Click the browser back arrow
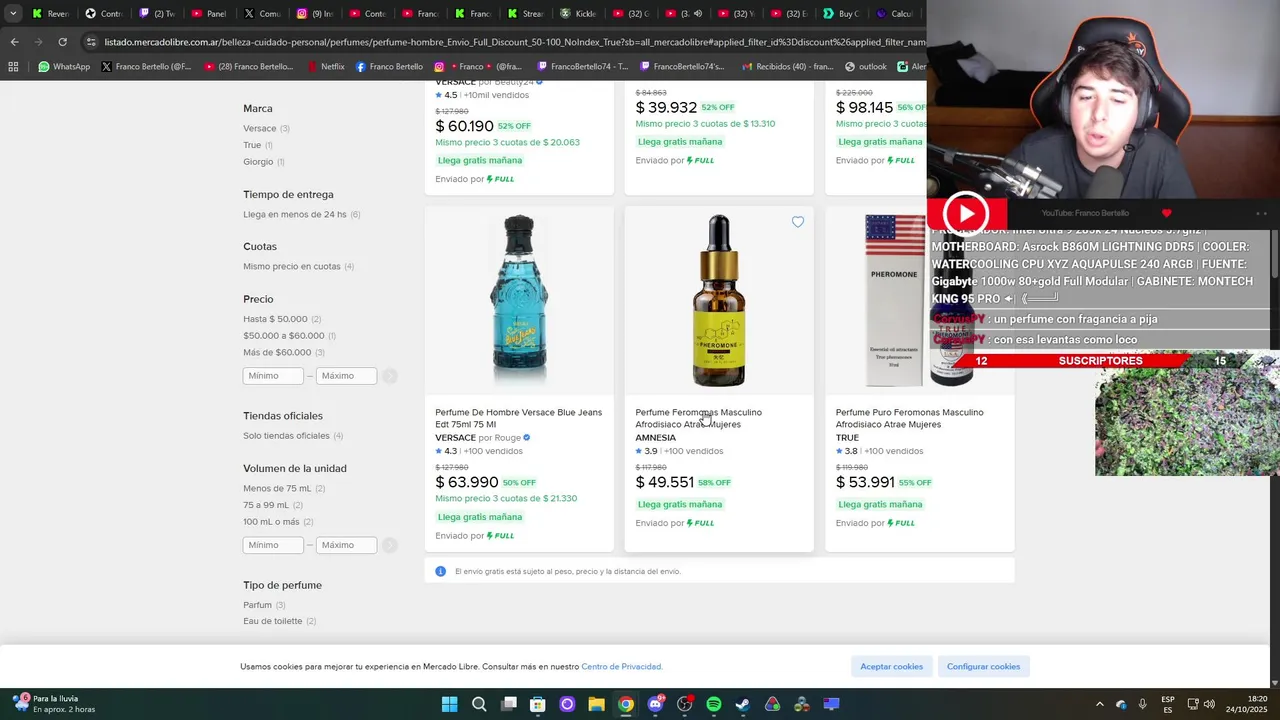This screenshot has height=720, width=1280. (14, 42)
